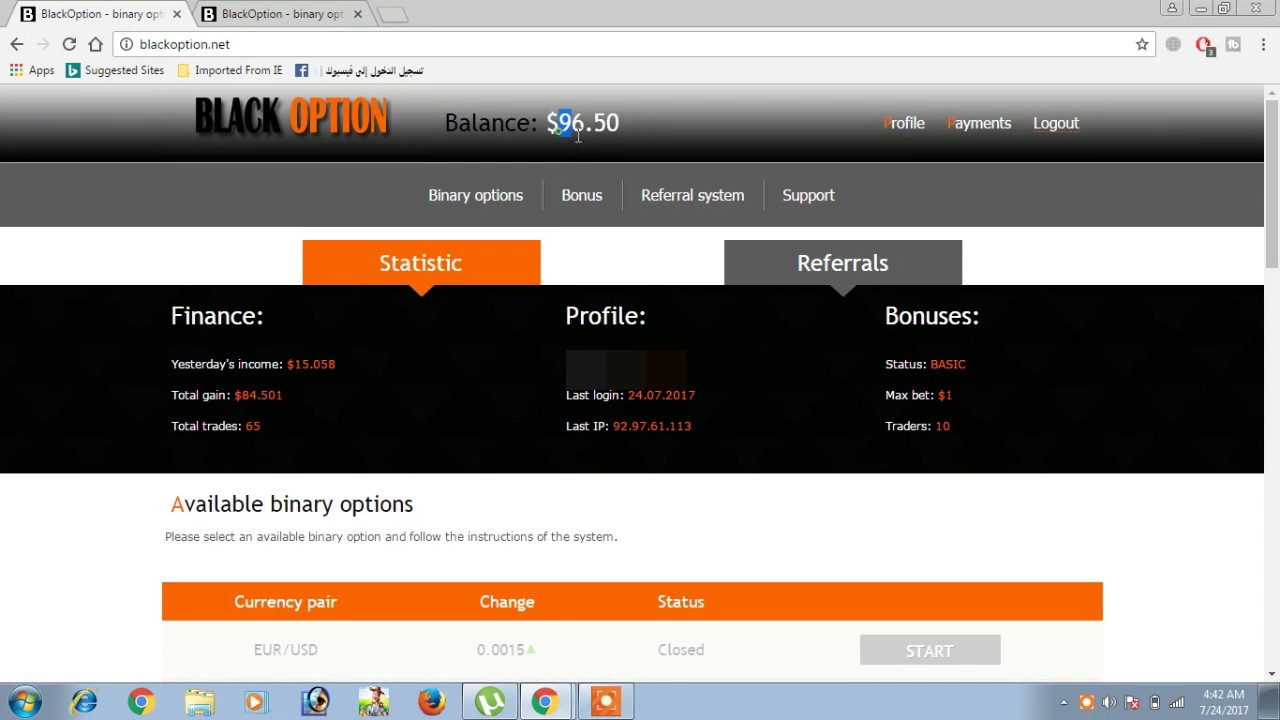Image resolution: width=1280 pixels, height=720 pixels.
Task: Bookmark this page with the star icon
Action: point(1142,44)
